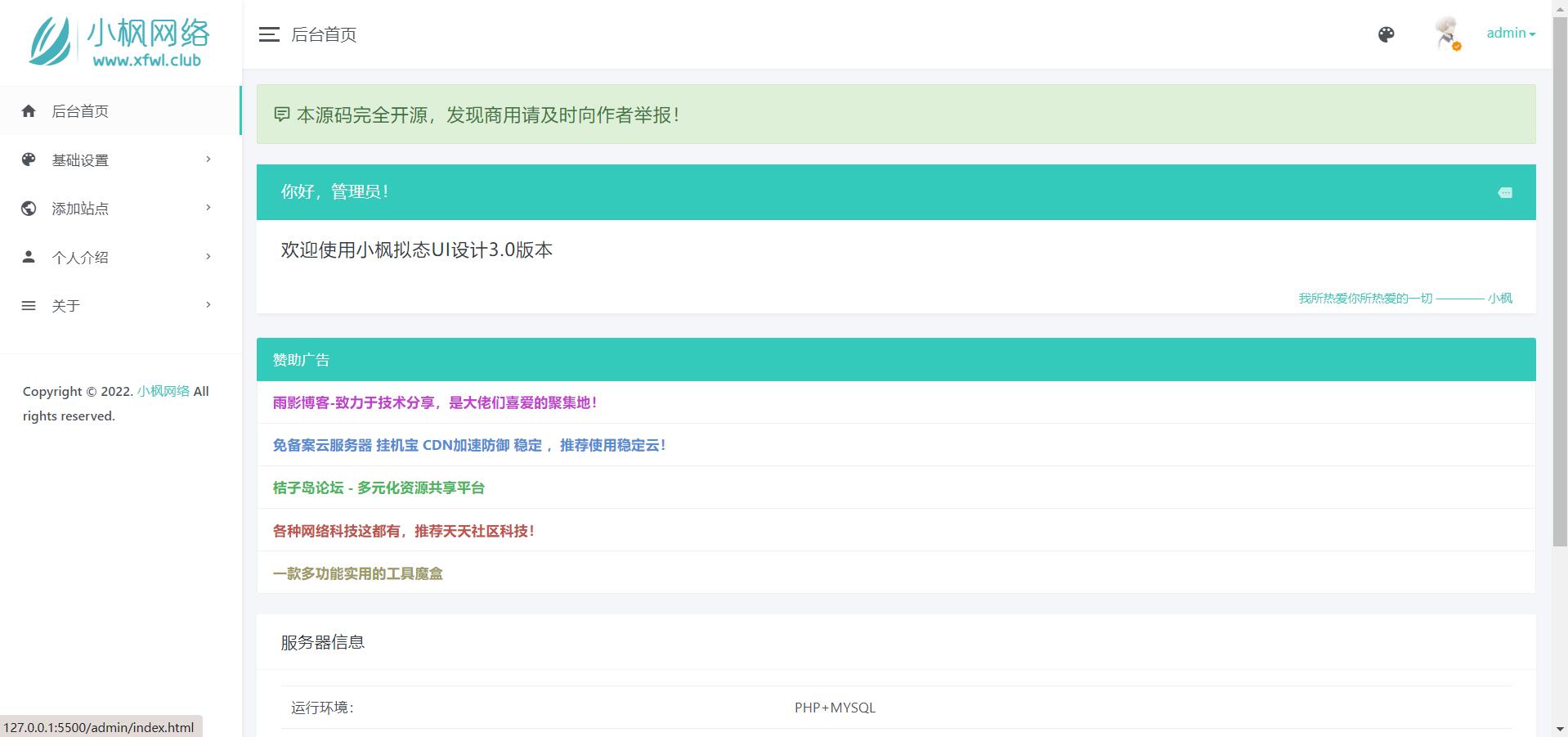Expand the 关于 submenu arrow
This screenshot has width=1568, height=737.
pos(208,305)
